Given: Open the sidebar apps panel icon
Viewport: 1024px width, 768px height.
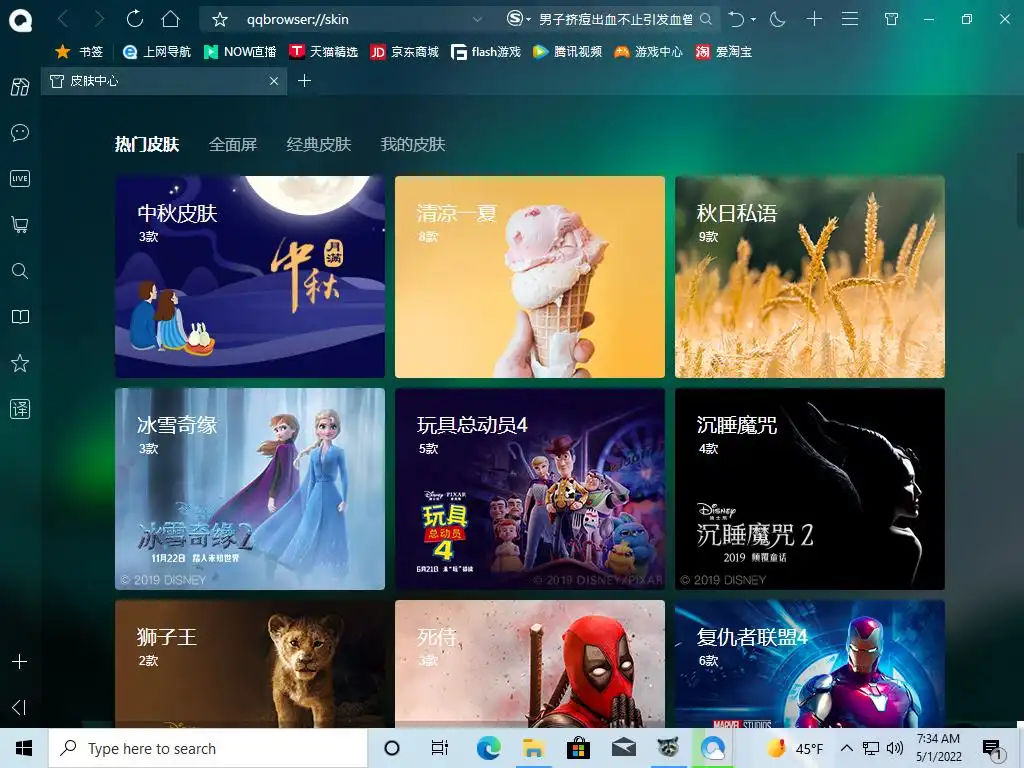Looking at the screenshot, I should (x=20, y=87).
